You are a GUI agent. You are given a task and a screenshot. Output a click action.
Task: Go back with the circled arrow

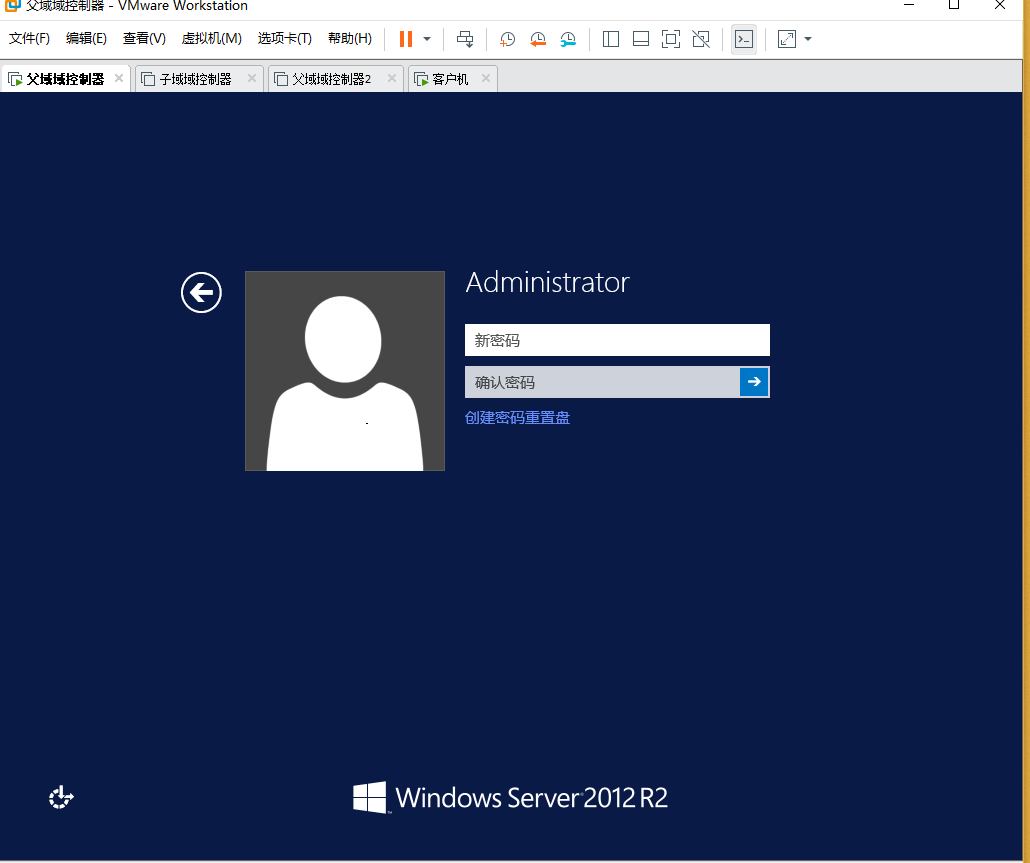[x=201, y=292]
